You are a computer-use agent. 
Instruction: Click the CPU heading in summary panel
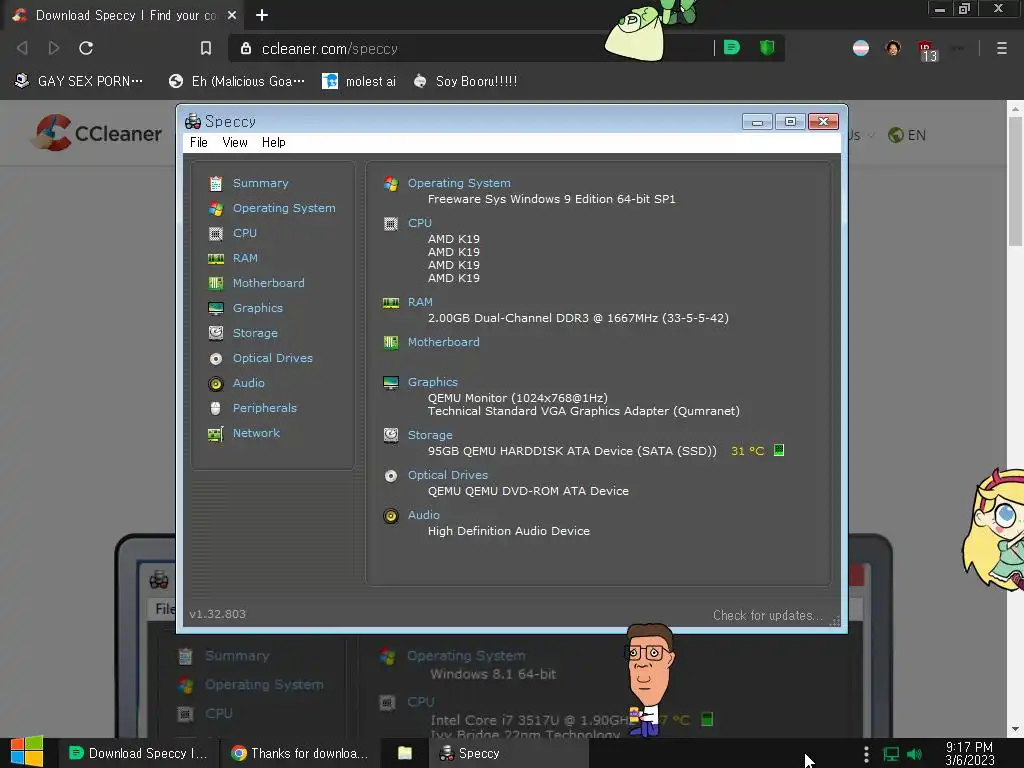click(419, 223)
